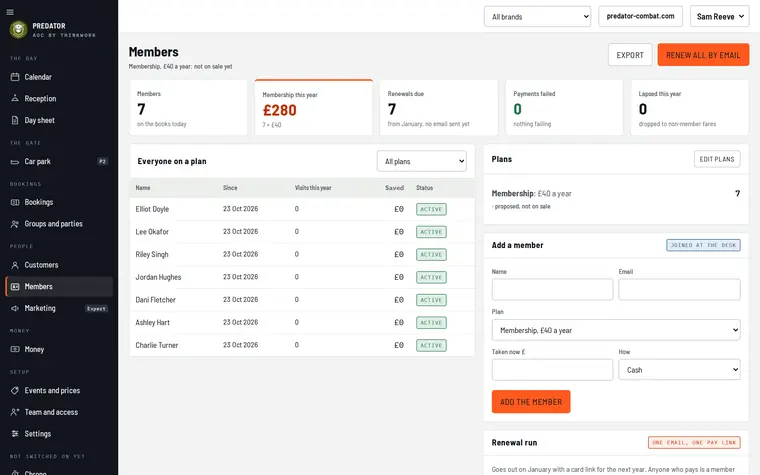Click the Customers person icon
Screen dimensions: 760x475
(15, 265)
